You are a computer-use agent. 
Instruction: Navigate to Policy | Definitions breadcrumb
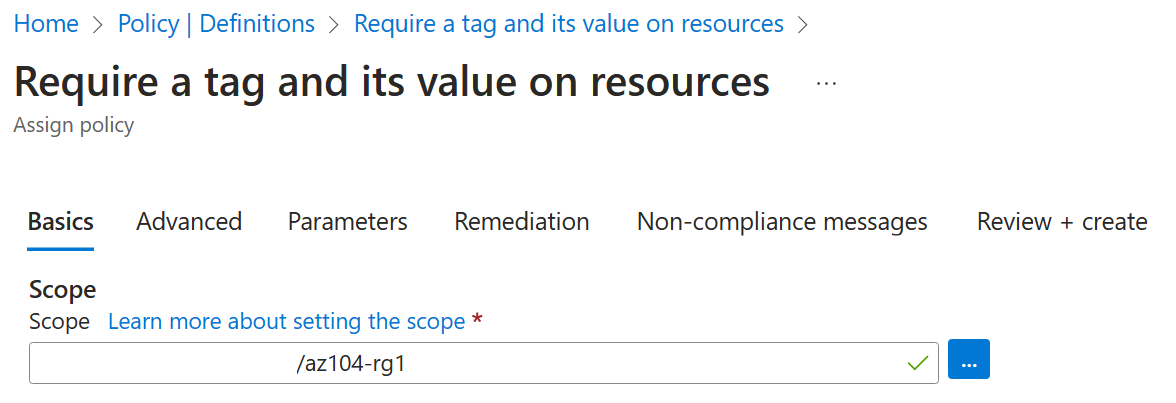coord(216,24)
